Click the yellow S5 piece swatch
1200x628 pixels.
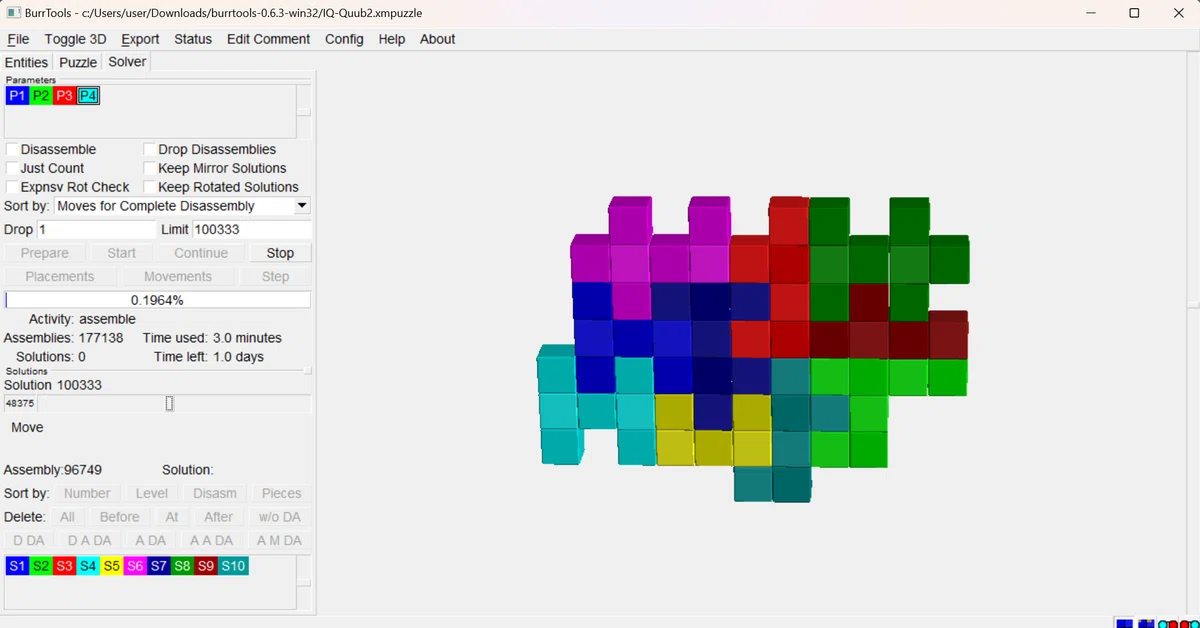[x=112, y=566]
